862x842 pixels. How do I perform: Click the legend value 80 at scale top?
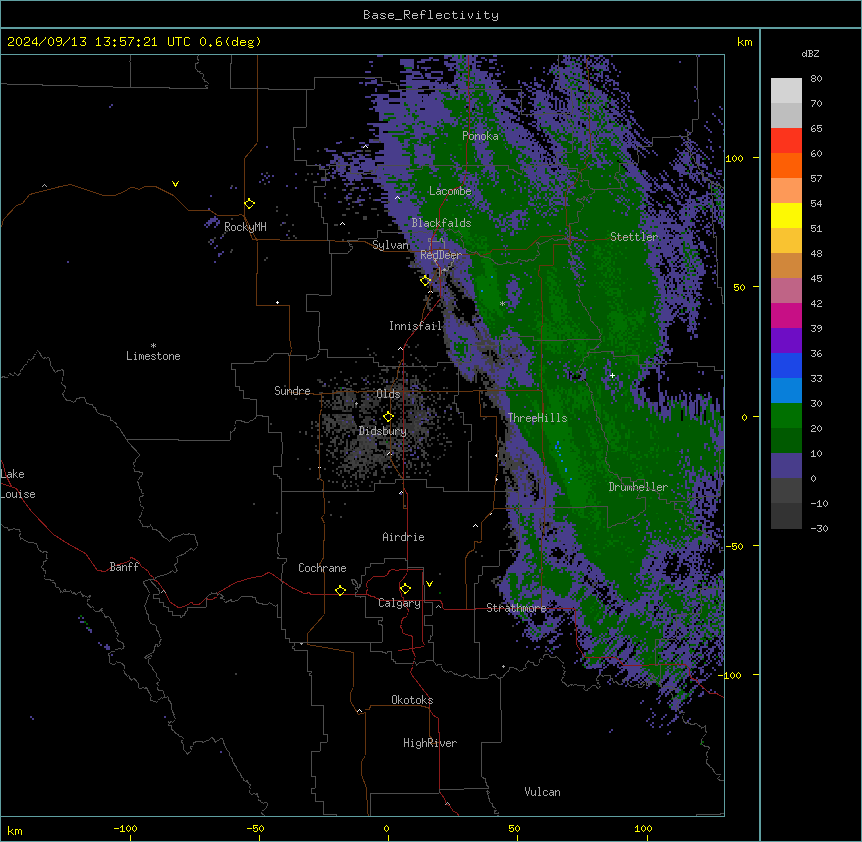816,79
